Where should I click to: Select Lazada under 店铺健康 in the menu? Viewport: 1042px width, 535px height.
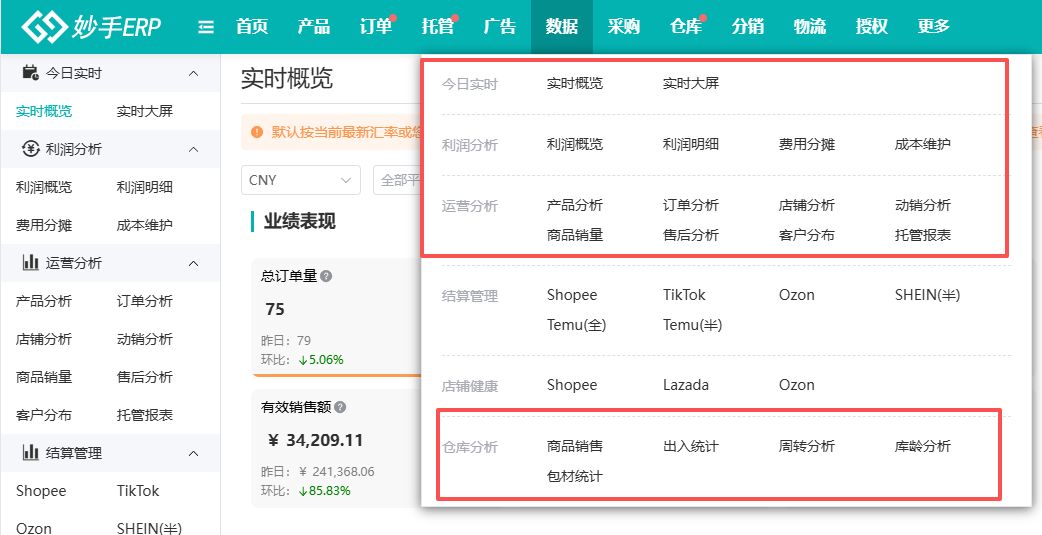685,385
